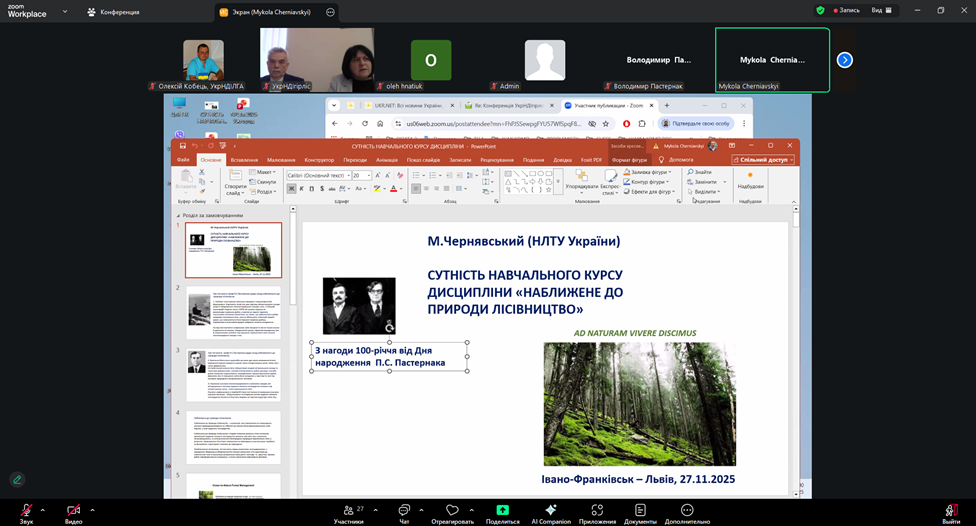Open AI Companion
The height and width of the screenshot is (526, 976).
pos(551,511)
